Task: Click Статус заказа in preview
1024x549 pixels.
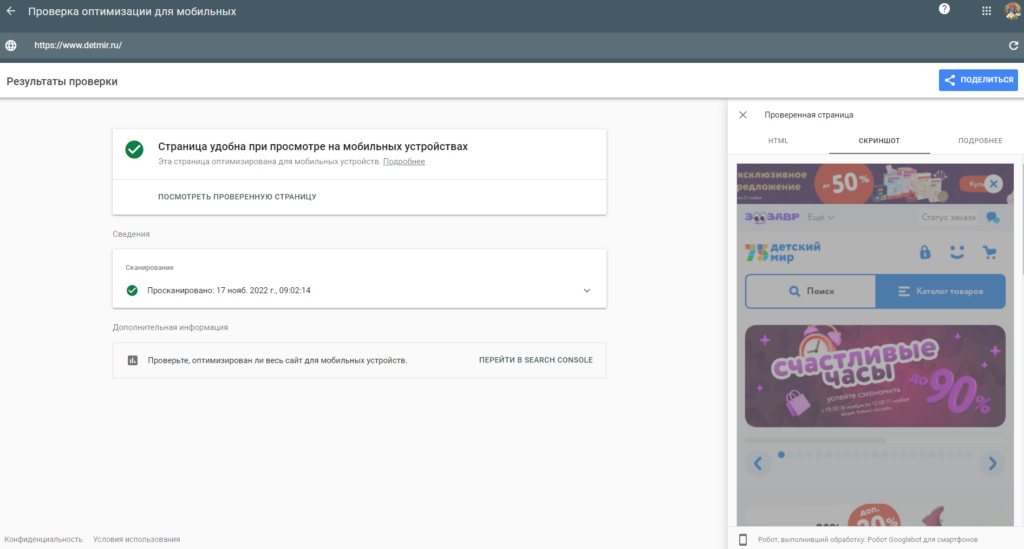Action: [x=948, y=217]
